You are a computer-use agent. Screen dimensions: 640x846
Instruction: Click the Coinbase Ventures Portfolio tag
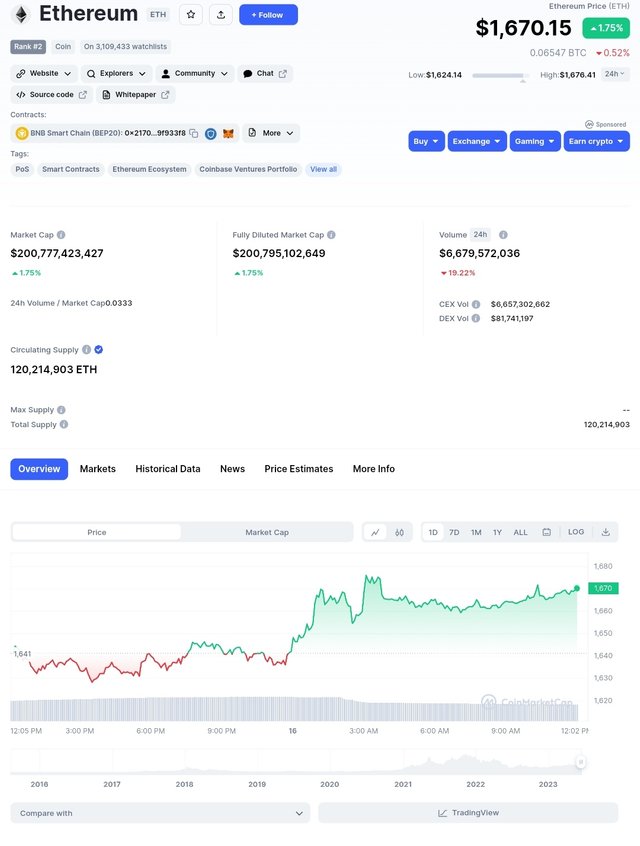[x=248, y=169]
